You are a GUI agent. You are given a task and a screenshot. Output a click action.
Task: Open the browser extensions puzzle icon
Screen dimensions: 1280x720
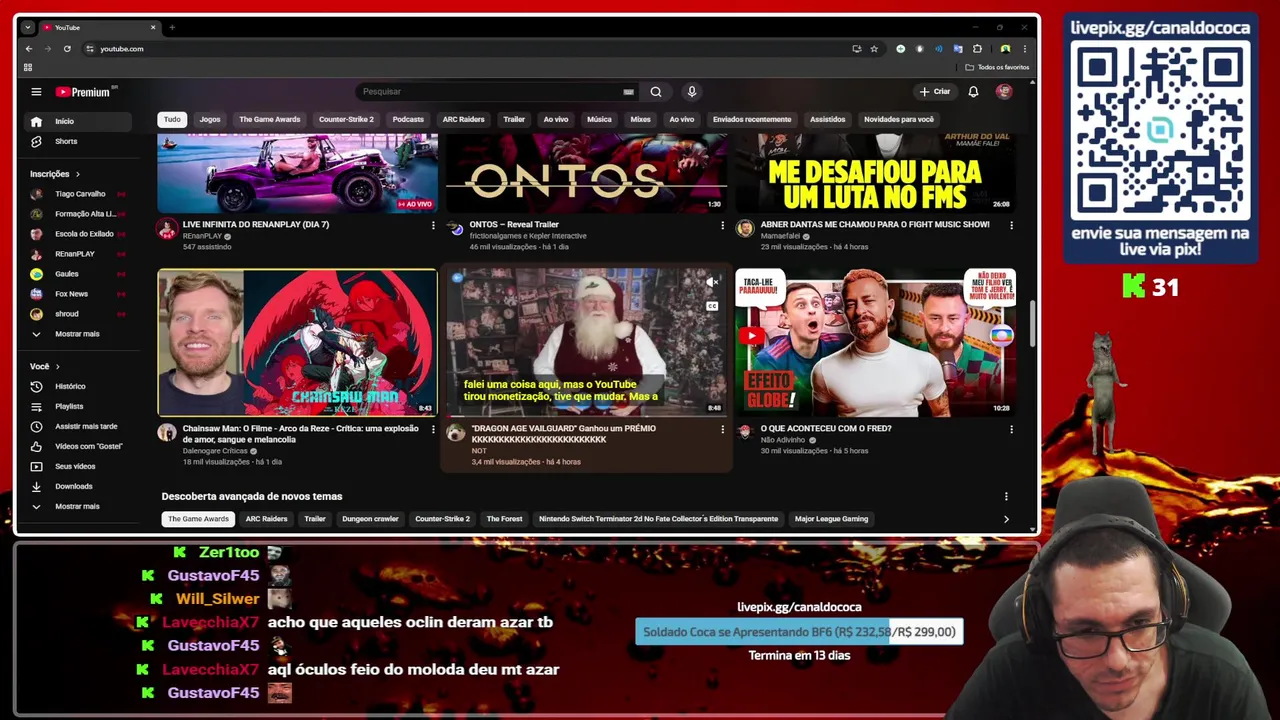977,49
